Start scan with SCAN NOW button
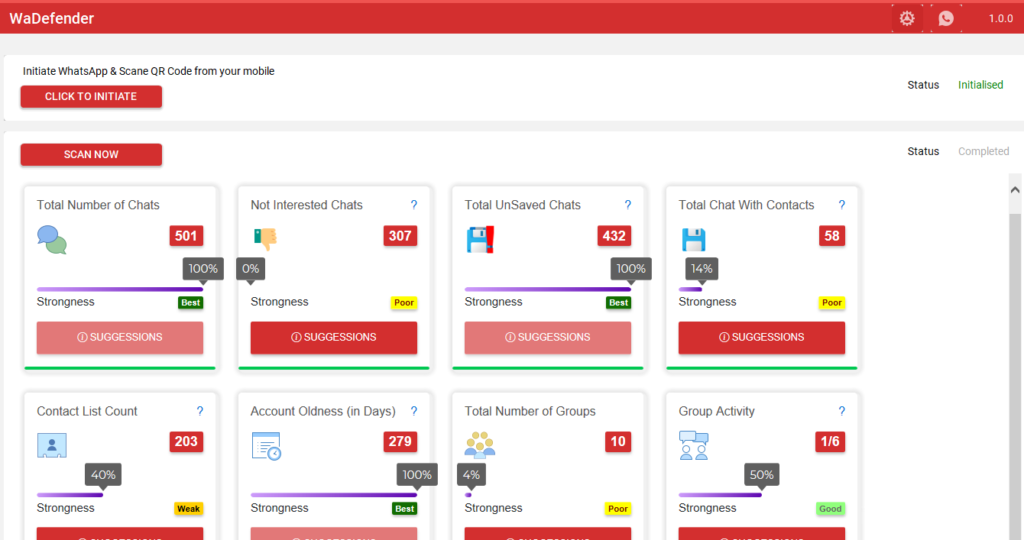Image resolution: width=1024 pixels, height=540 pixels. 91,155
